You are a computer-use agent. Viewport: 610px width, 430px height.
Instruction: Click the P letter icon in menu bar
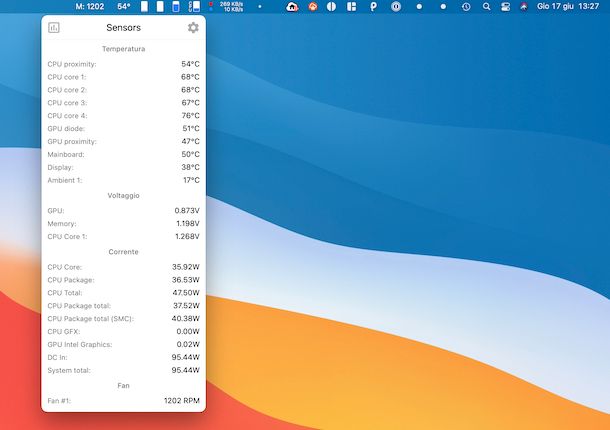[373, 7]
